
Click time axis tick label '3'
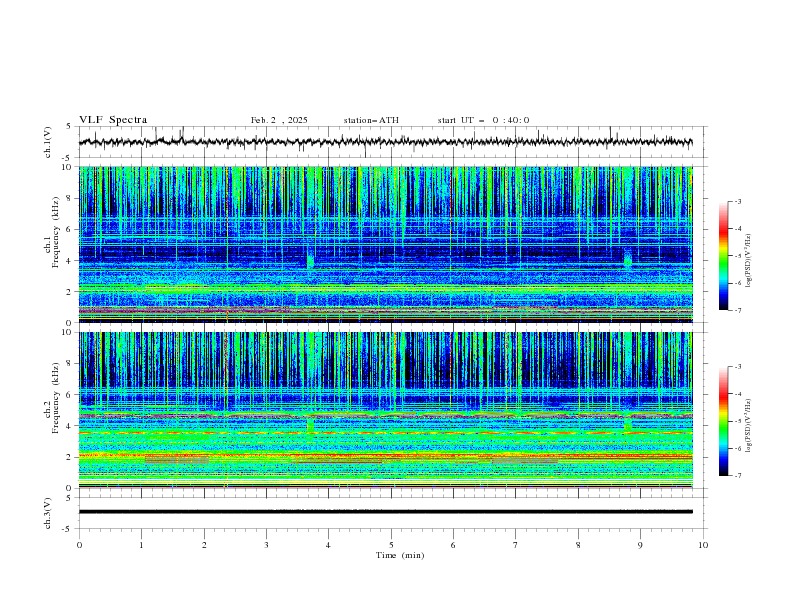pyautogui.click(x=266, y=545)
